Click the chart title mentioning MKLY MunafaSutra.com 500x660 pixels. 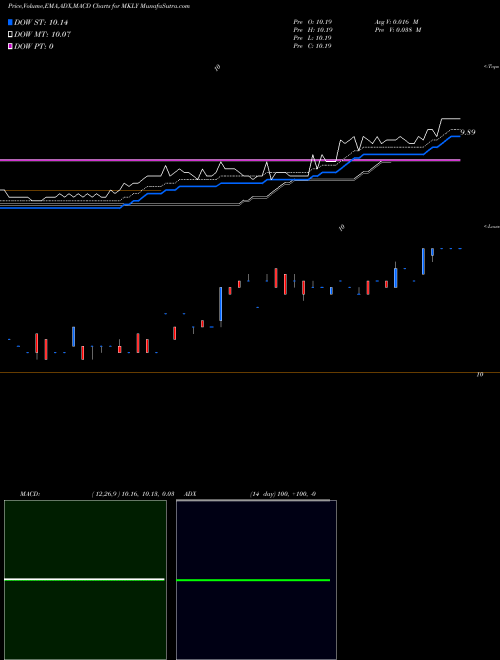pyautogui.click(x=99, y=6)
